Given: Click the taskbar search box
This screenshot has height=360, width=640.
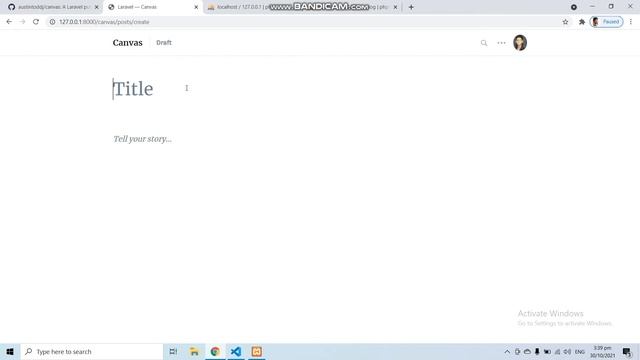Looking at the screenshot, I should click(x=92, y=351).
